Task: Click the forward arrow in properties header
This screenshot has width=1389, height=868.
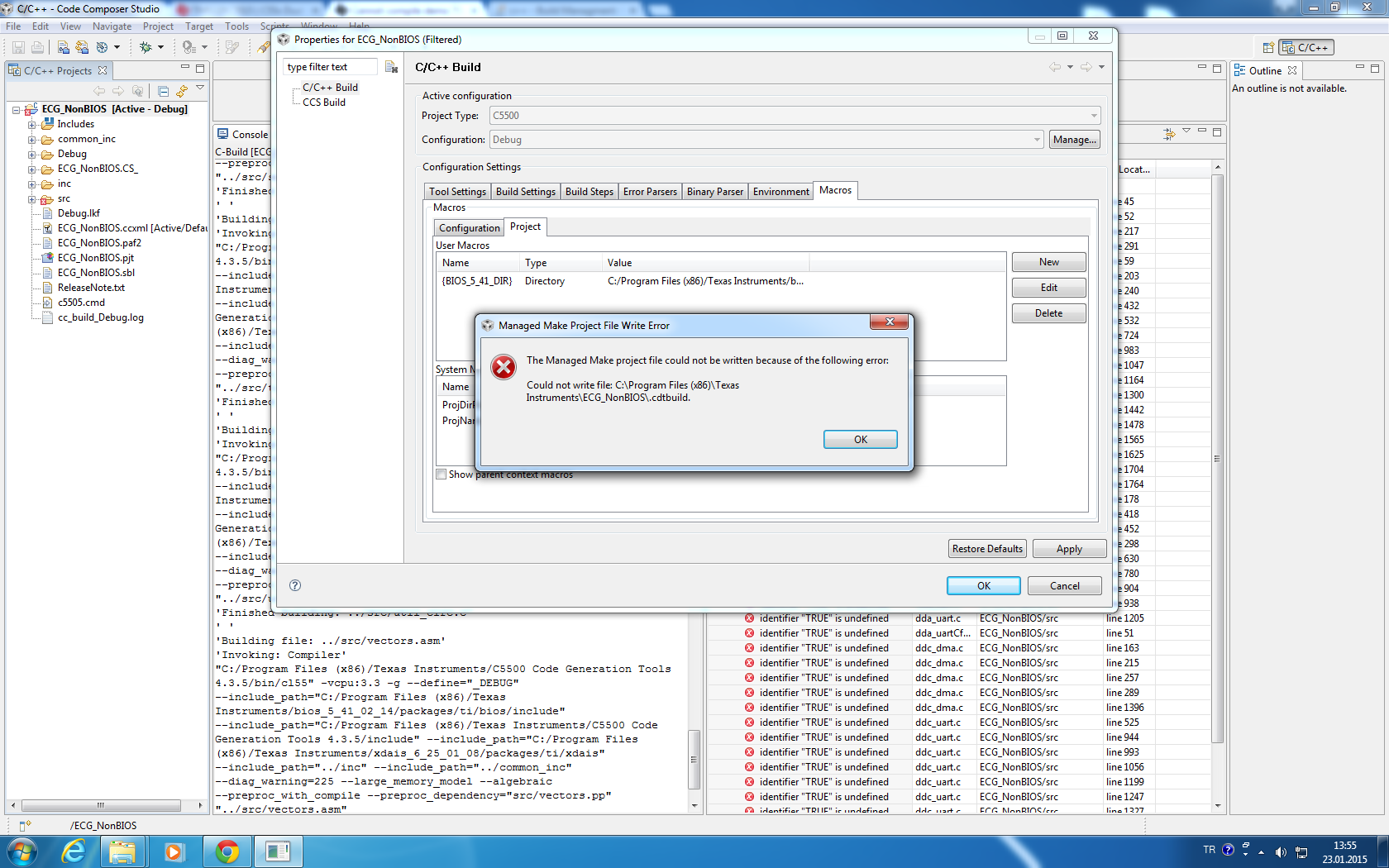Action: pyautogui.click(x=1086, y=67)
